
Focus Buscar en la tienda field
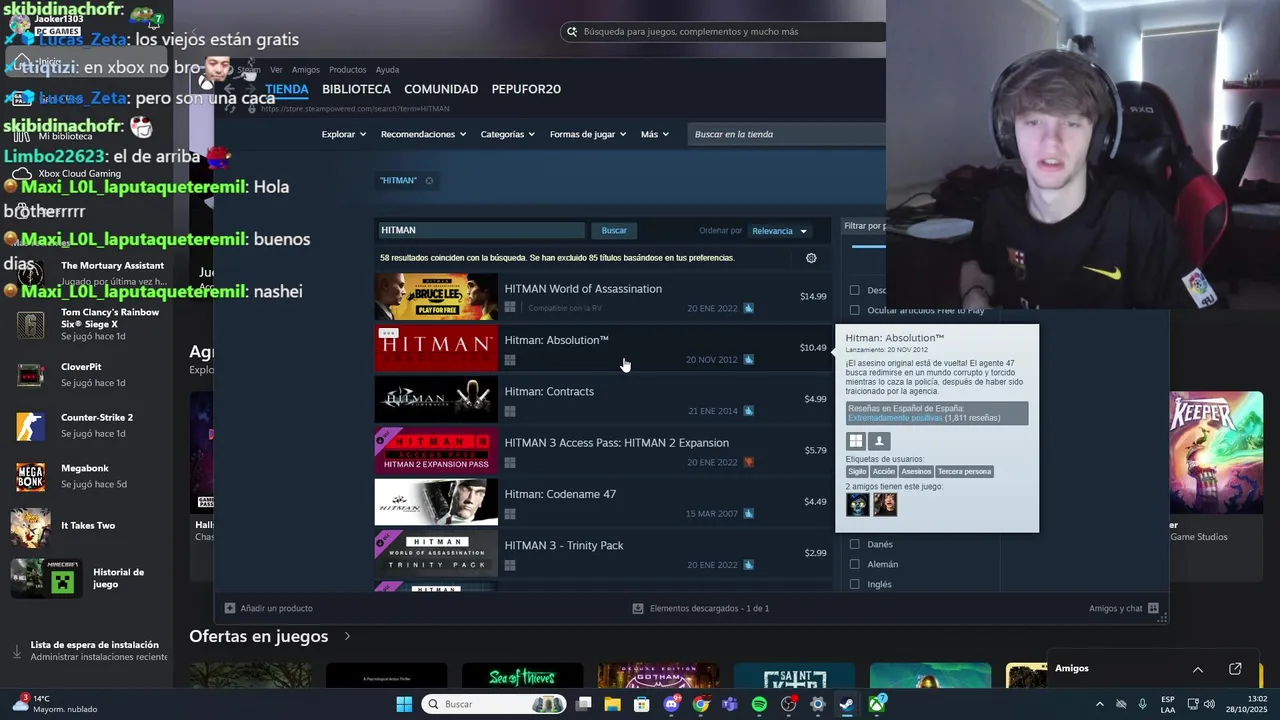(x=788, y=134)
